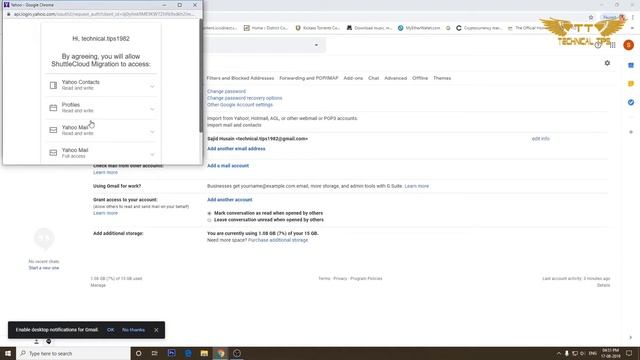The width and height of the screenshot is (640, 360).
Task: Click Details link for account activity
Action: coord(603,285)
